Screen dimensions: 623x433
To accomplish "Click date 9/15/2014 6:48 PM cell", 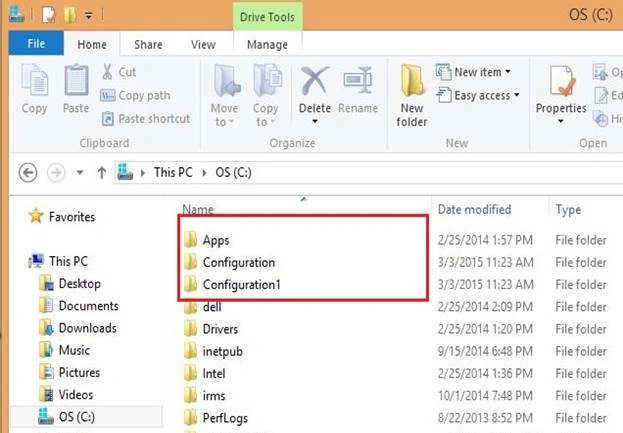I will [x=485, y=351].
